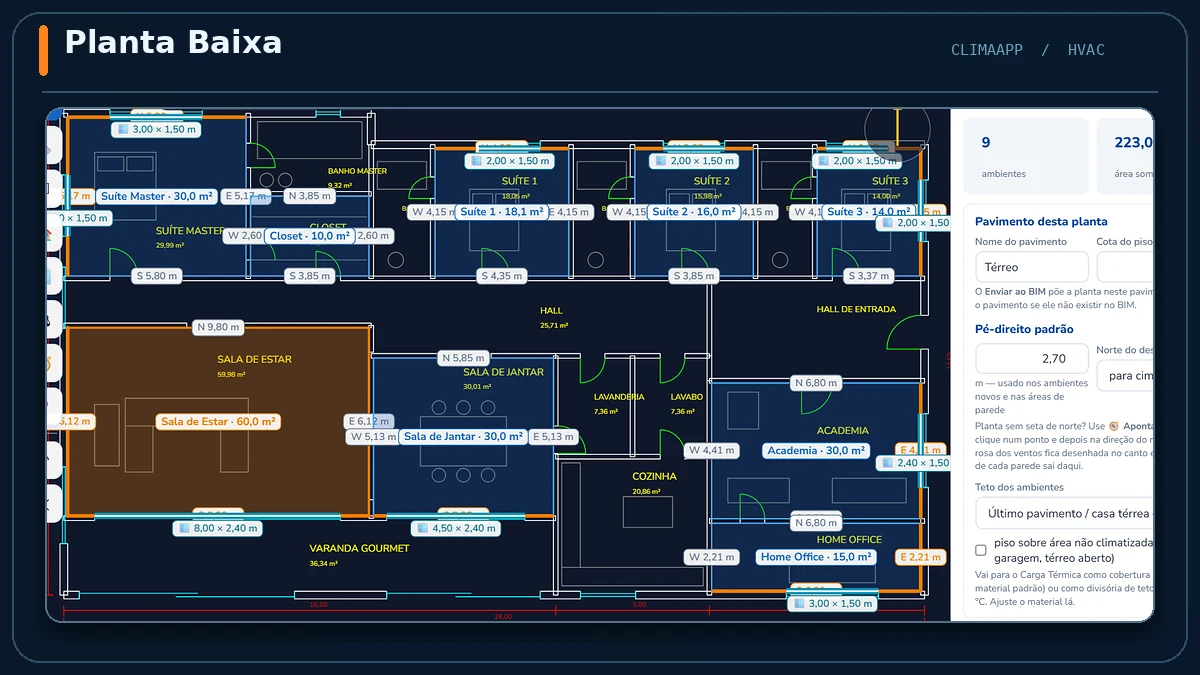Select the Home Office · 15,0 m² room tag
The height and width of the screenshot is (675, 1200).
pyautogui.click(x=816, y=557)
